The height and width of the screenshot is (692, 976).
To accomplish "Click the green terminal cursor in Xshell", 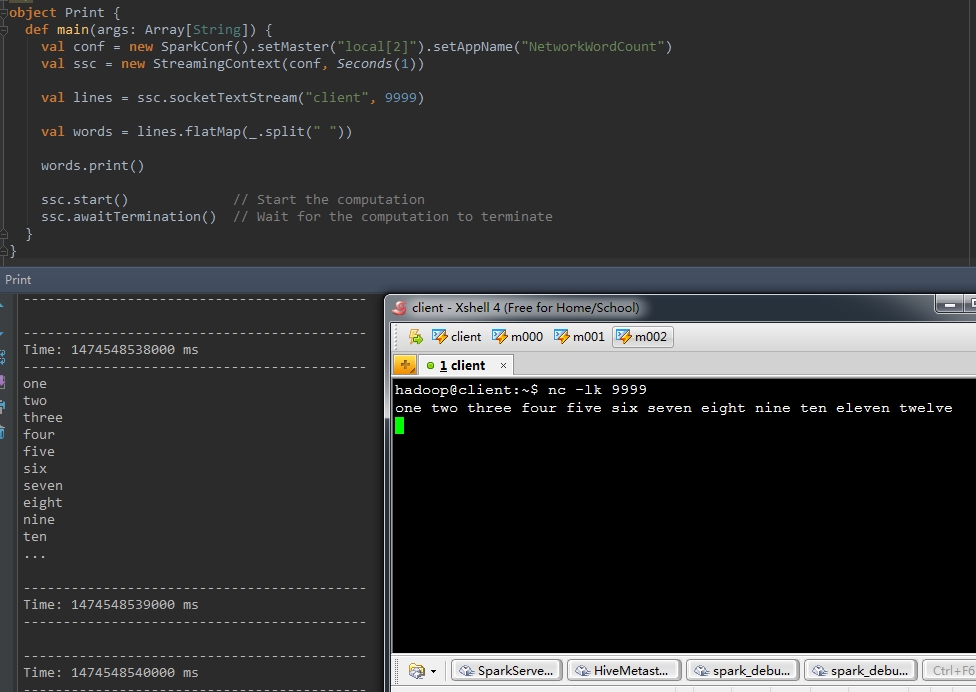I will [x=400, y=426].
